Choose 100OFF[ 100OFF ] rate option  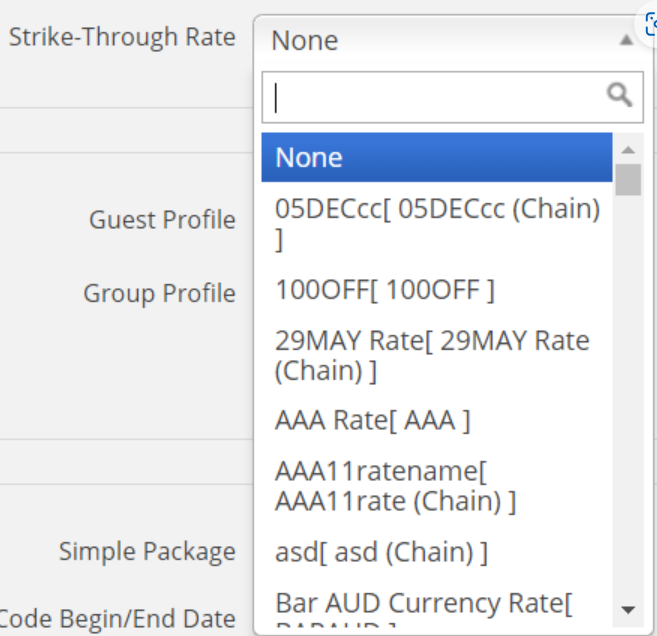click(437, 290)
